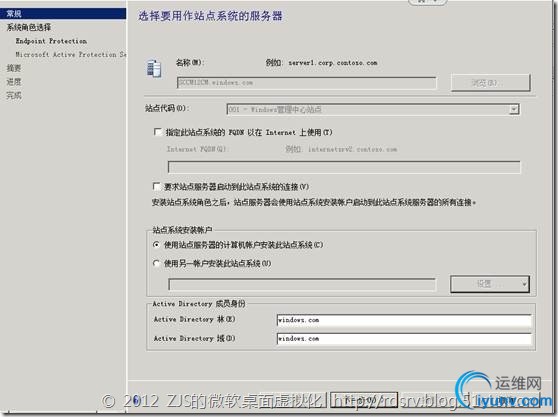This screenshot has width=558, height=417.
Task: Select the 摘要 step
Action: 14,68
